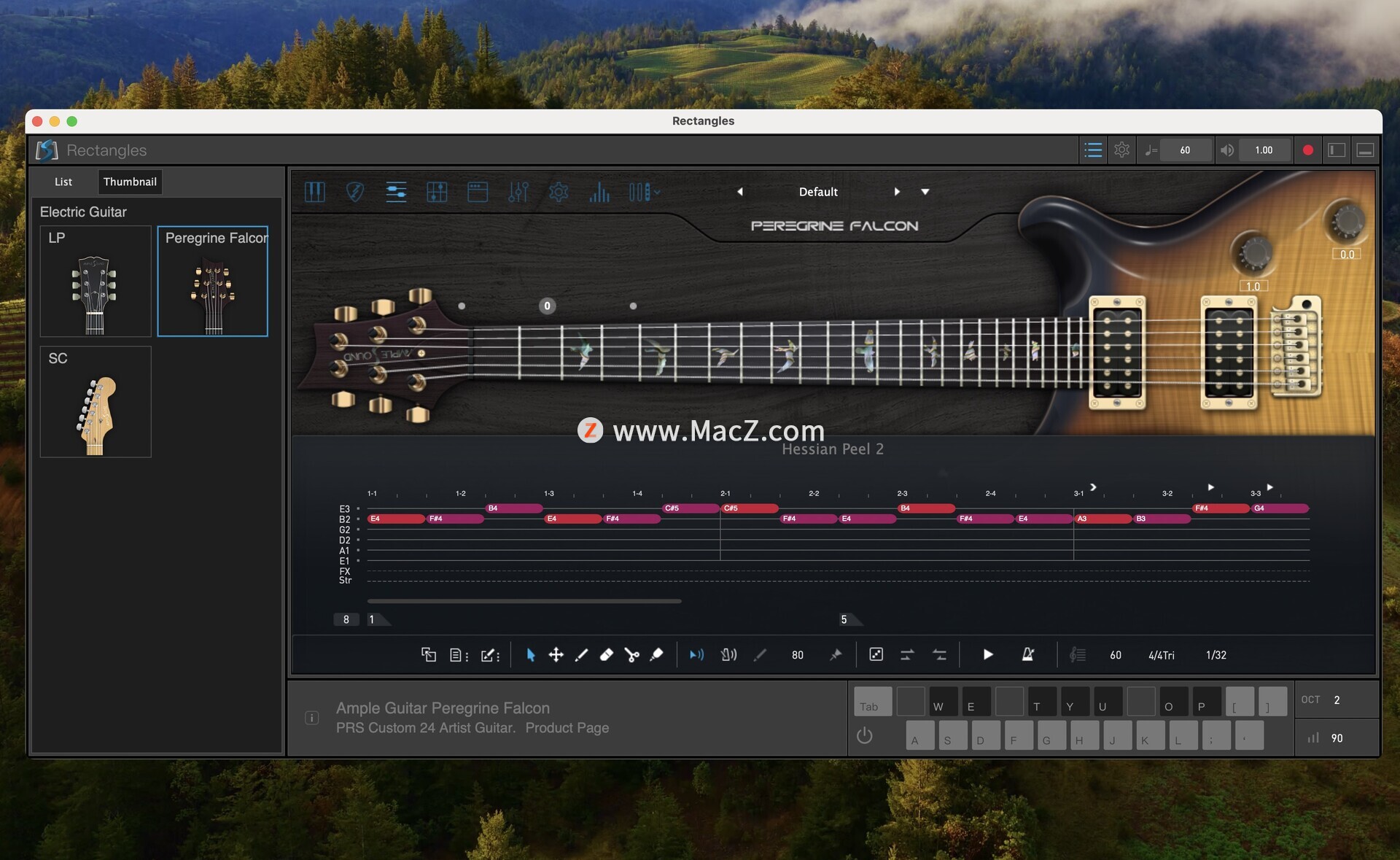The height and width of the screenshot is (860, 1400).
Task: Switch to the Thumbnail tab
Action: pyautogui.click(x=130, y=182)
